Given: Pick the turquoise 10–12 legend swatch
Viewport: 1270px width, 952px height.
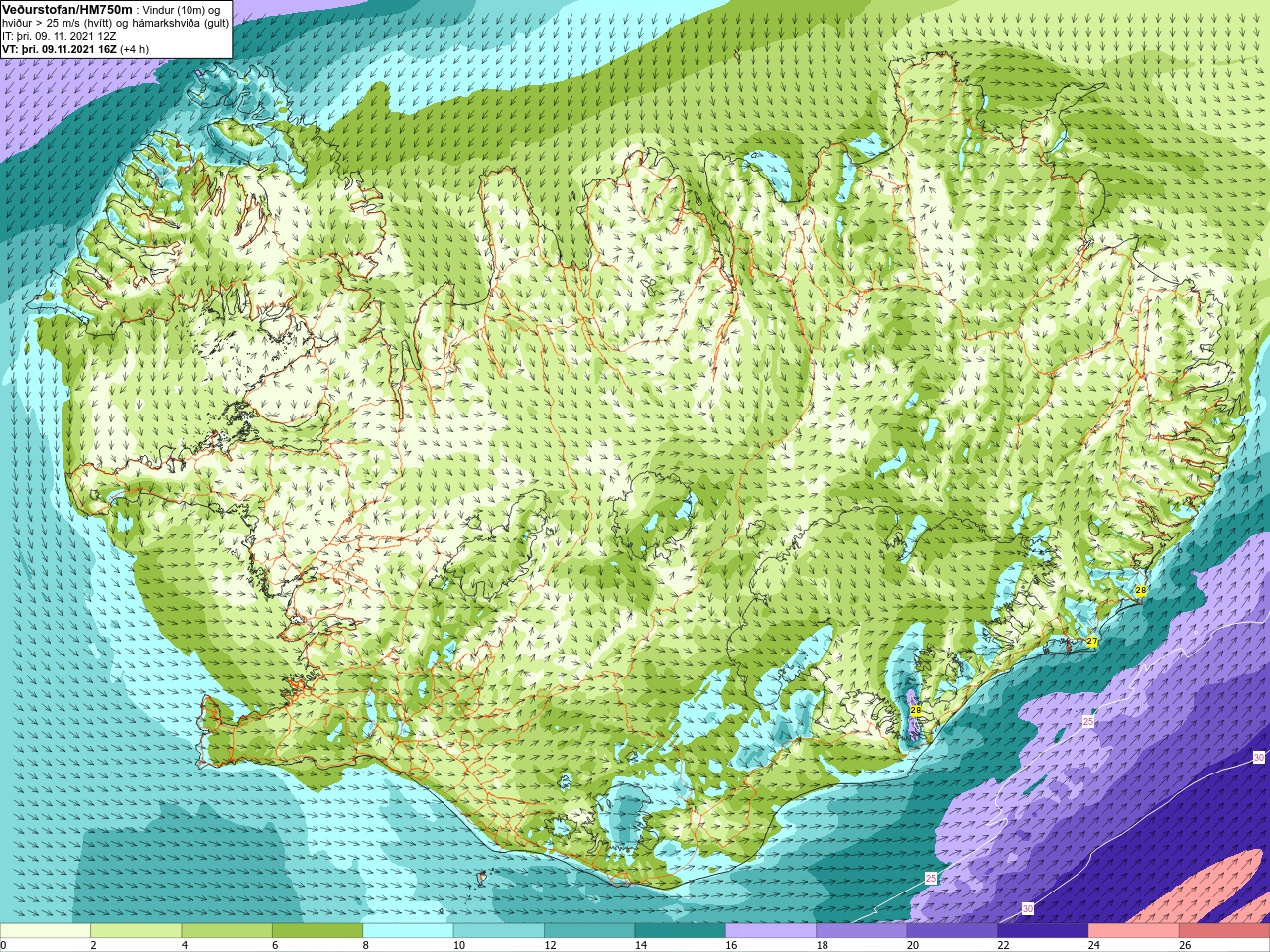Looking at the screenshot, I should (499, 931).
